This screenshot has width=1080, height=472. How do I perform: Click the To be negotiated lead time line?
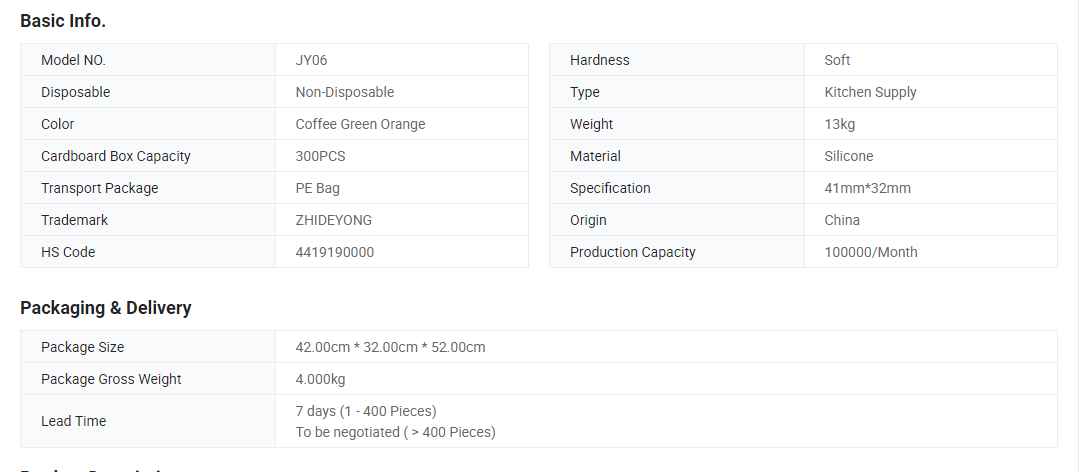[395, 432]
